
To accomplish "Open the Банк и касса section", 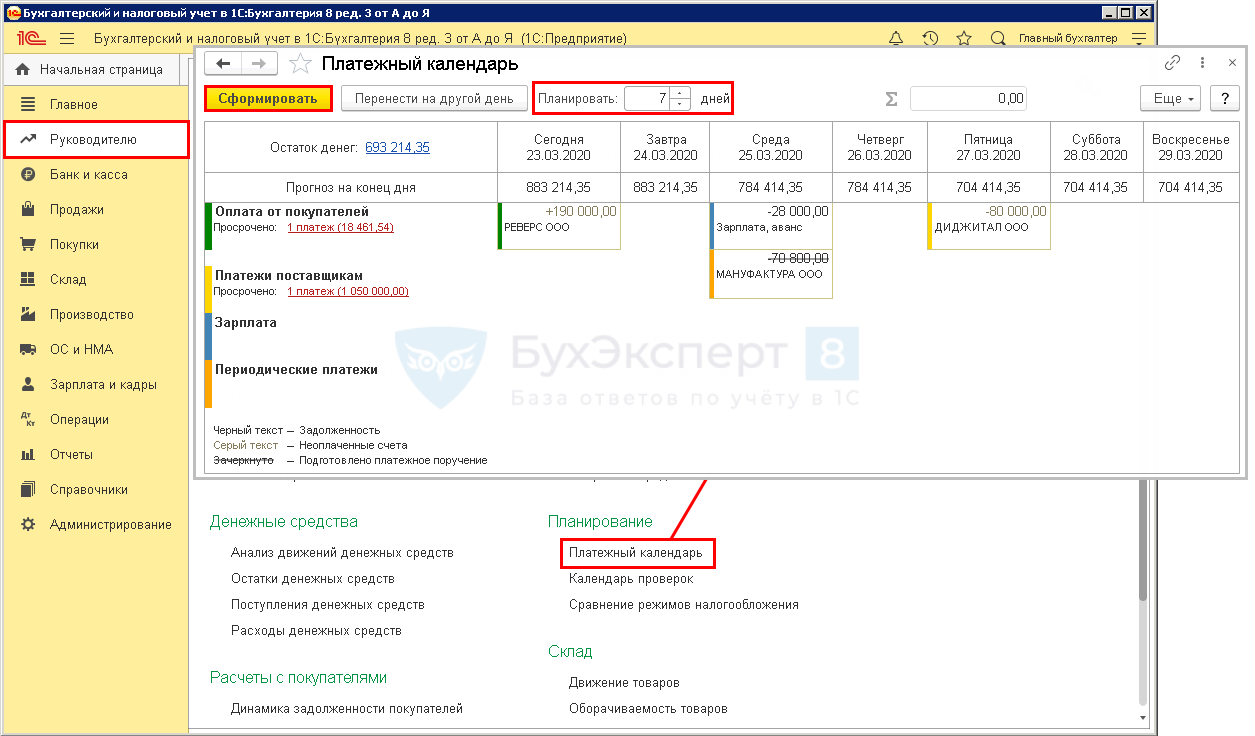I will tap(88, 174).
